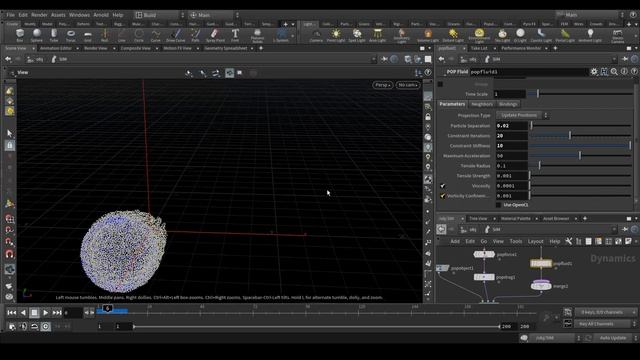Add a Point Light from the shelf

[x=336, y=35]
